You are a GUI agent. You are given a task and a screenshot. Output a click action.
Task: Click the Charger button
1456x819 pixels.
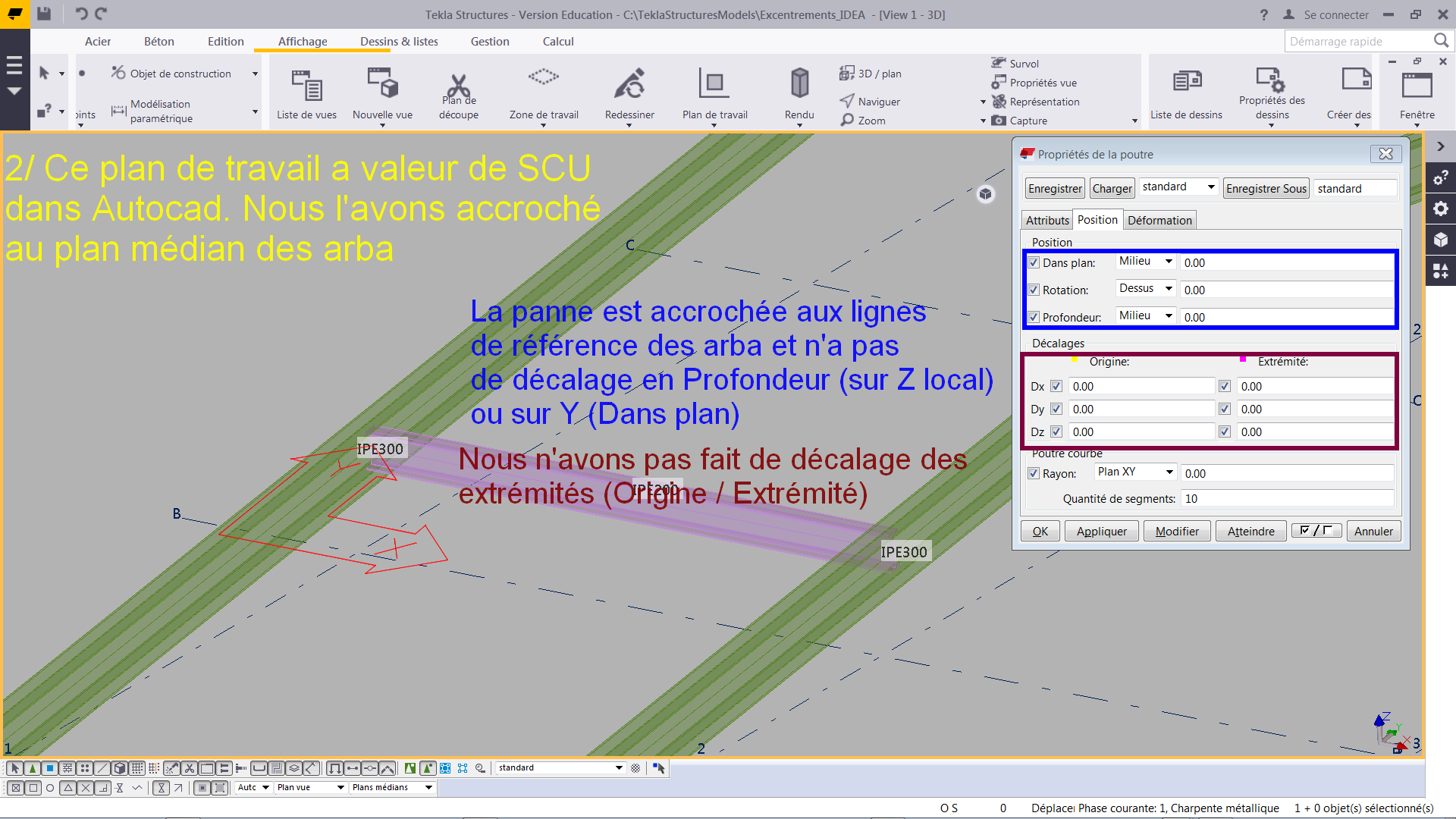coord(1112,189)
